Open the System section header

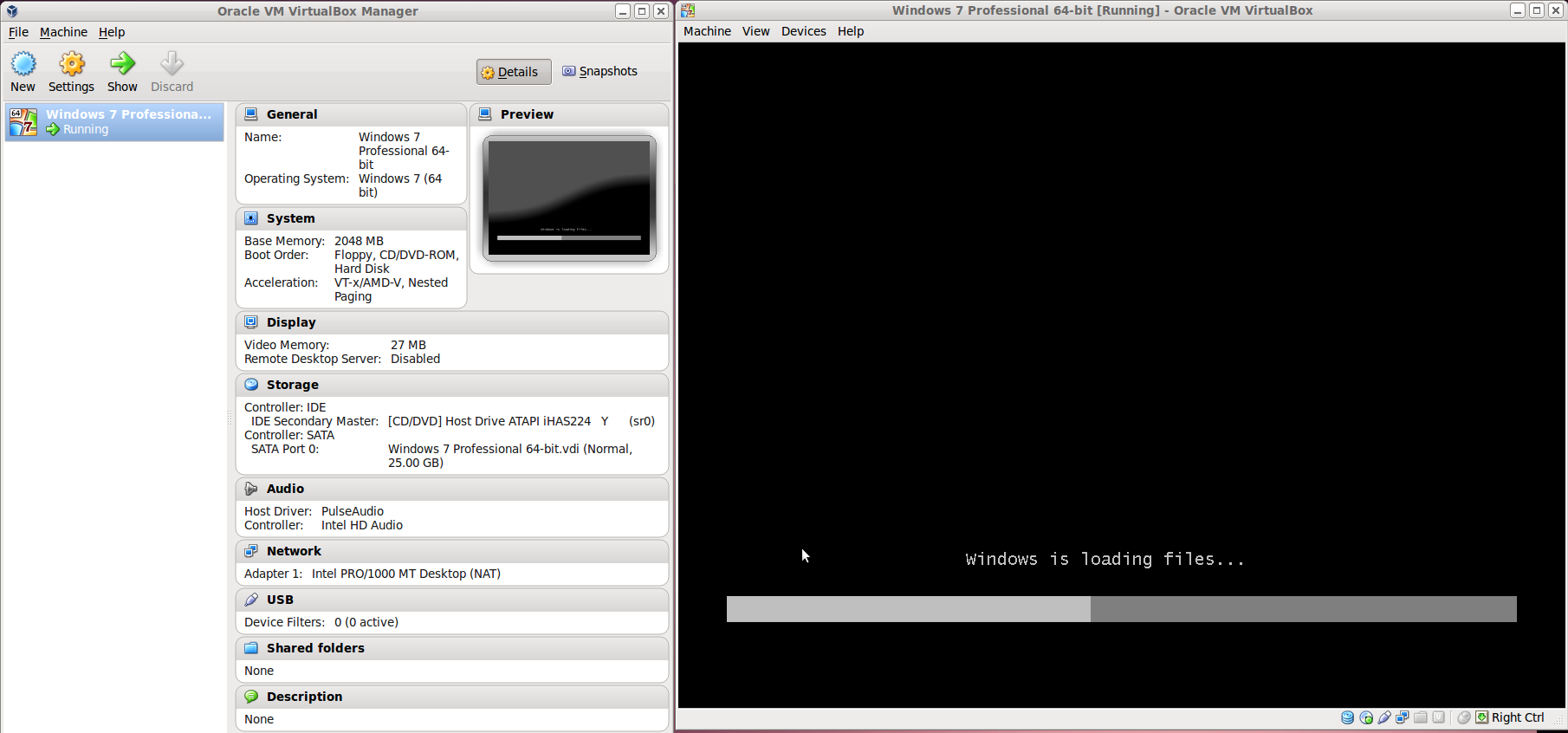[x=351, y=218]
